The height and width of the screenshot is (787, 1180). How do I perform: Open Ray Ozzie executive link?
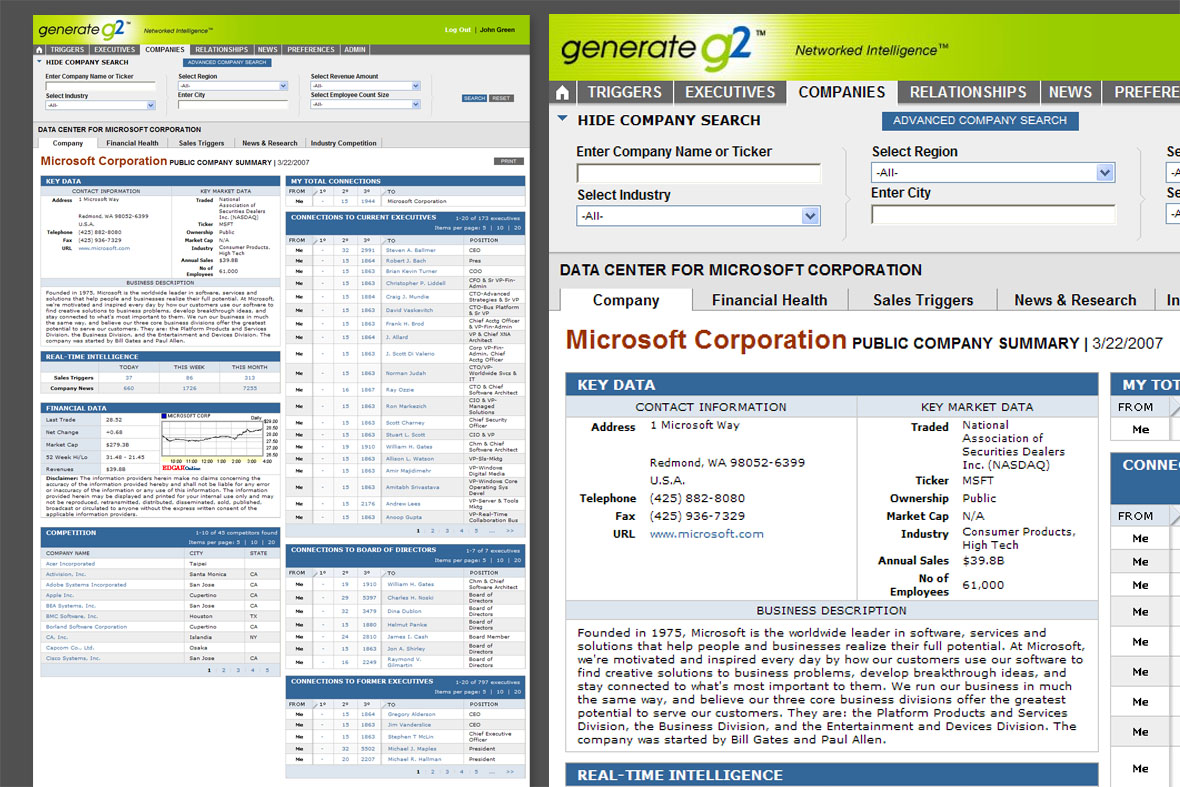click(400, 390)
